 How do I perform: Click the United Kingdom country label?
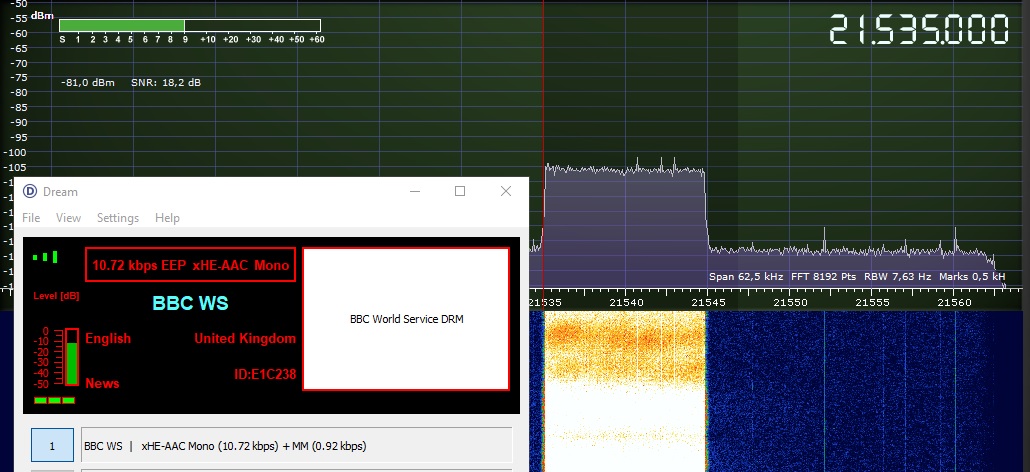click(245, 339)
